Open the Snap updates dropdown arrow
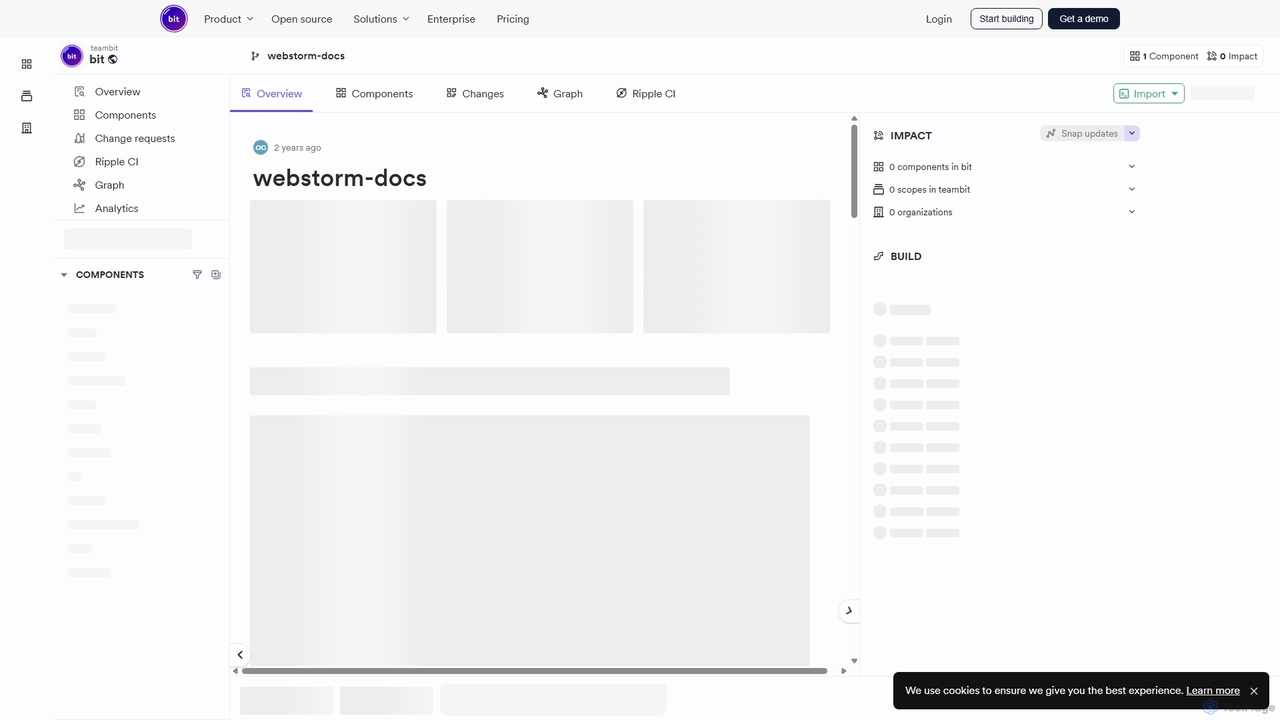Viewport: 1280px width, 720px height. click(x=1132, y=133)
